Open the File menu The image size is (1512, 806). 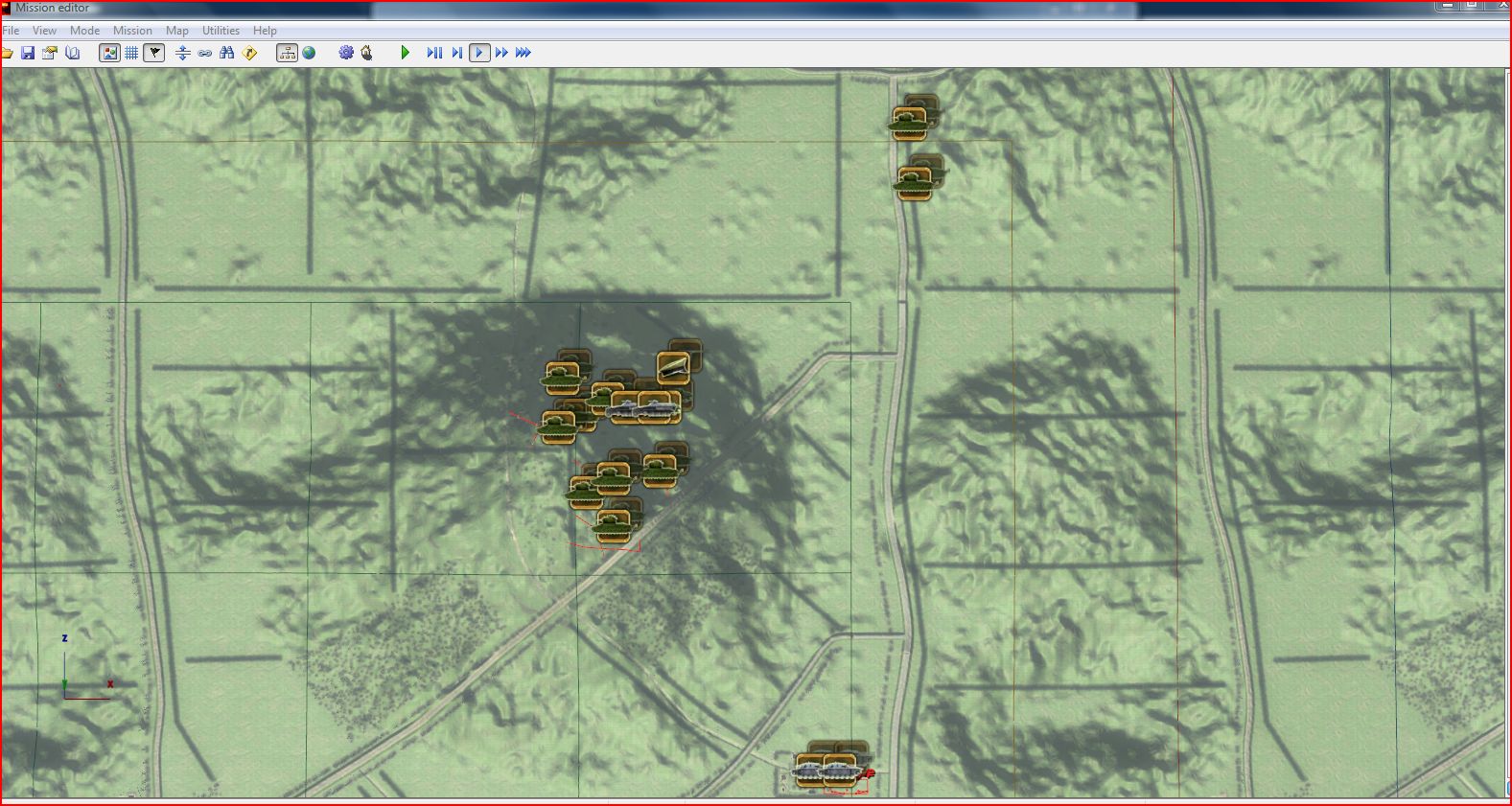[11, 31]
